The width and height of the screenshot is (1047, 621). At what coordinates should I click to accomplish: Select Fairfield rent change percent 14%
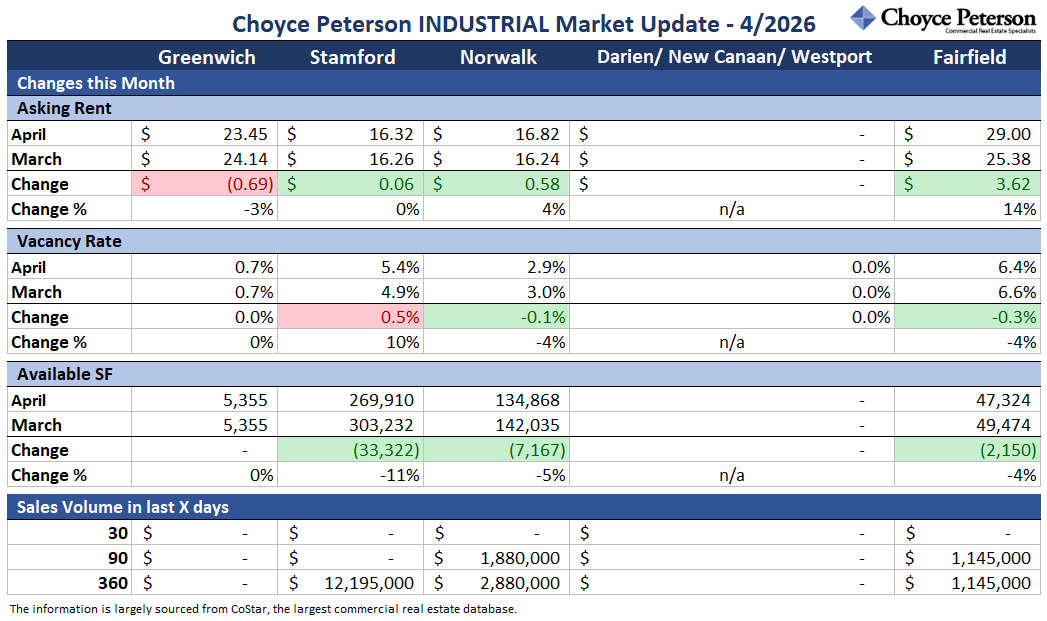point(968,209)
